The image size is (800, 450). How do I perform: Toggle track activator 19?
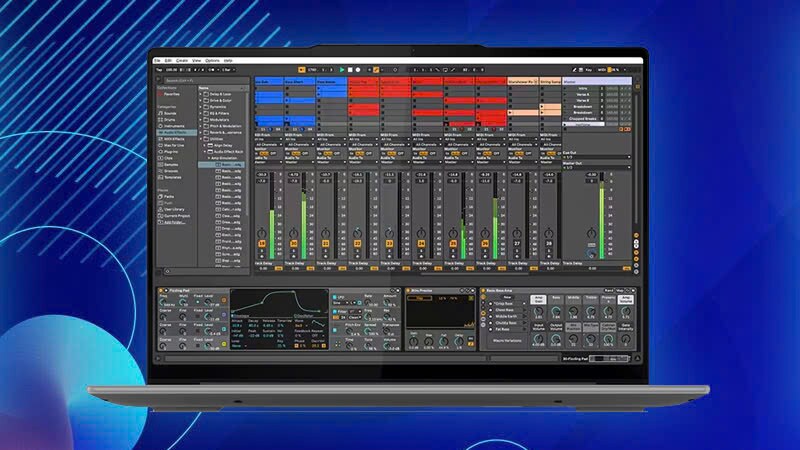262,244
